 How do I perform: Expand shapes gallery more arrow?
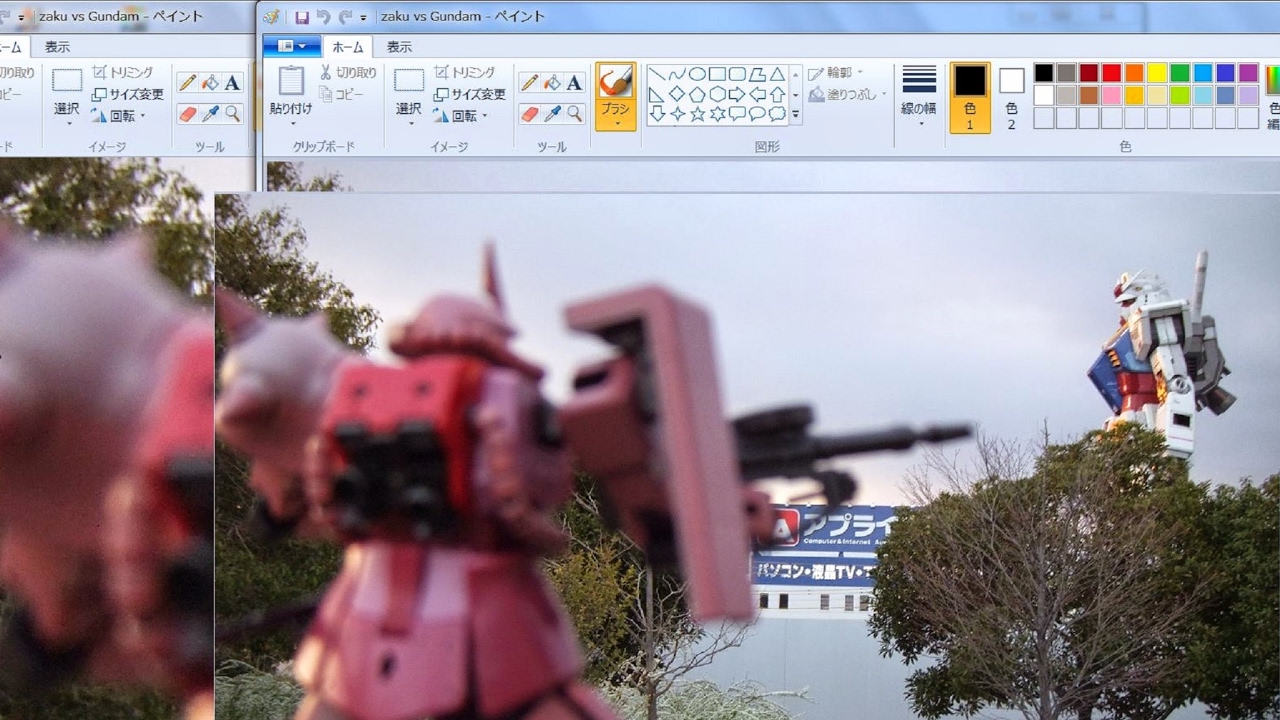796,115
